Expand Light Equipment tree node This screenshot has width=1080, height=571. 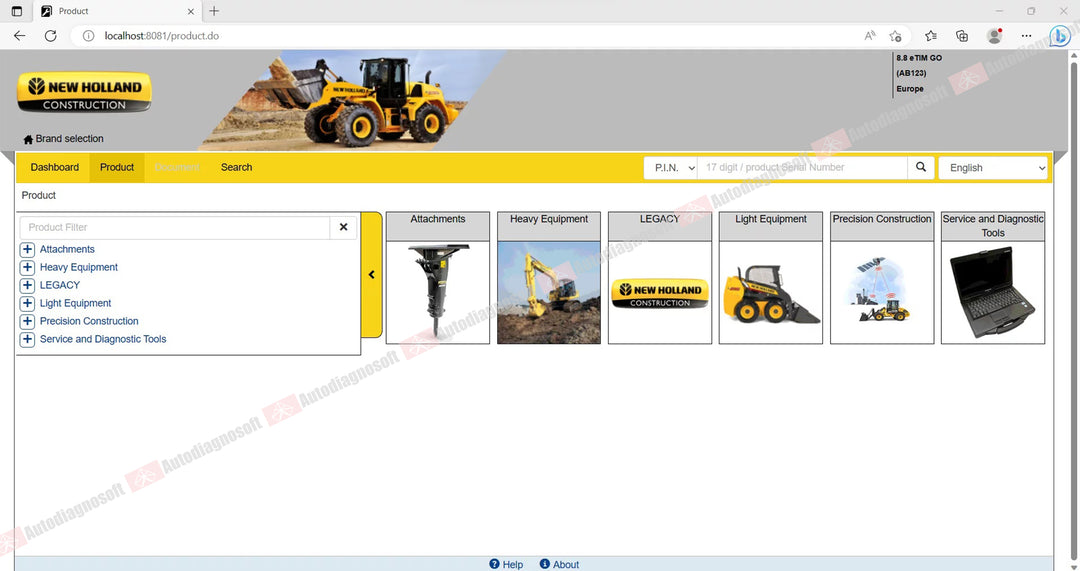[28, 303]
